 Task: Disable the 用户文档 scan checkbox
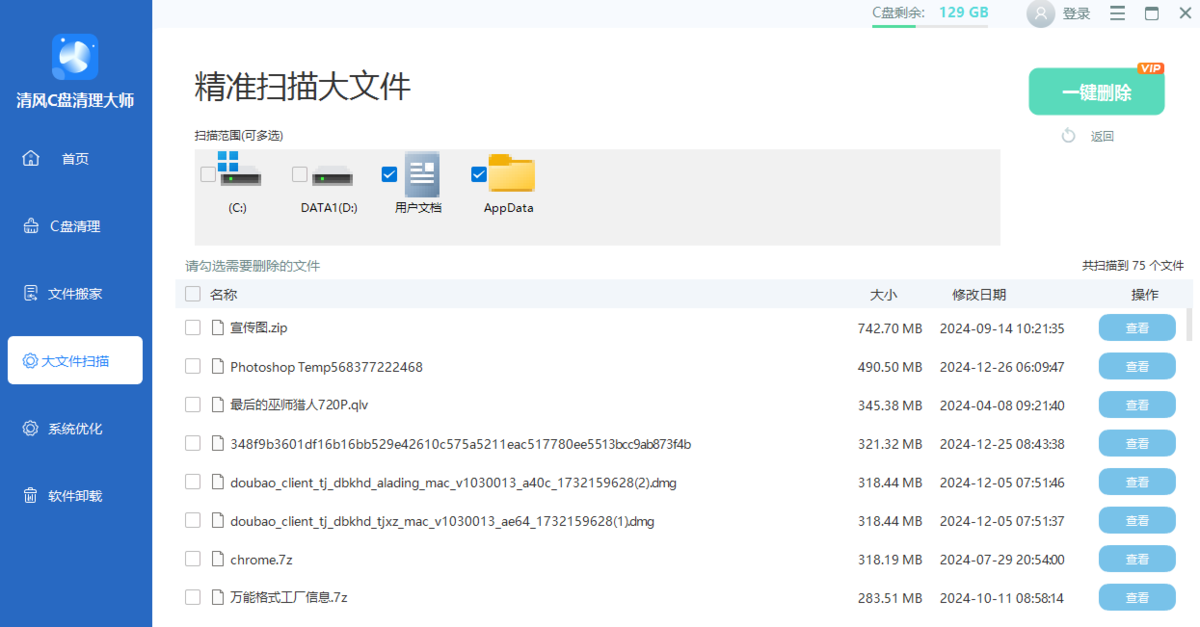coord(388,173)
